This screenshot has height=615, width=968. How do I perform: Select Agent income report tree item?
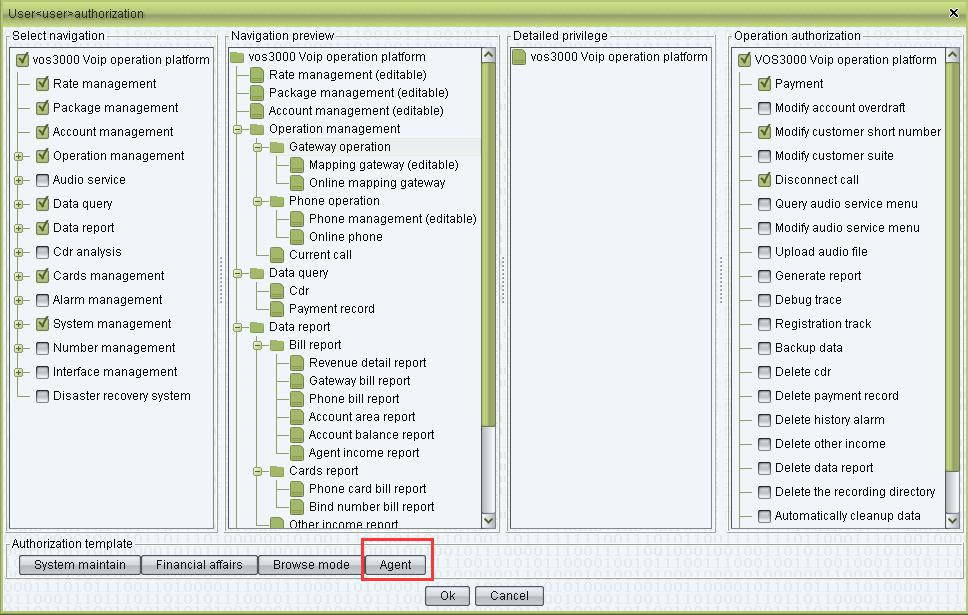tap(364, 453)
